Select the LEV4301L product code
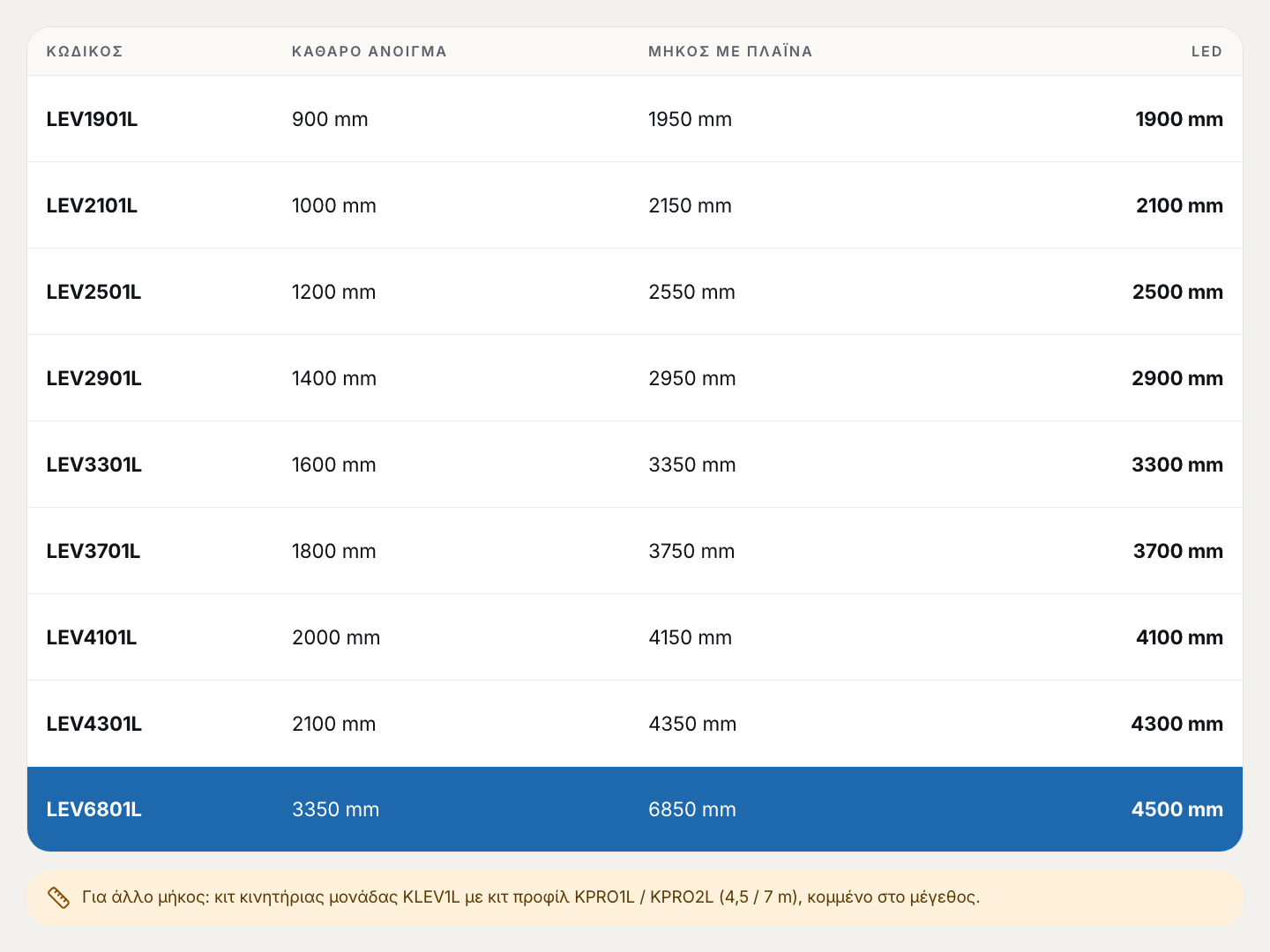Image resolution: width=1270 pixels, height=952 pixels. (x=94, y=724)
